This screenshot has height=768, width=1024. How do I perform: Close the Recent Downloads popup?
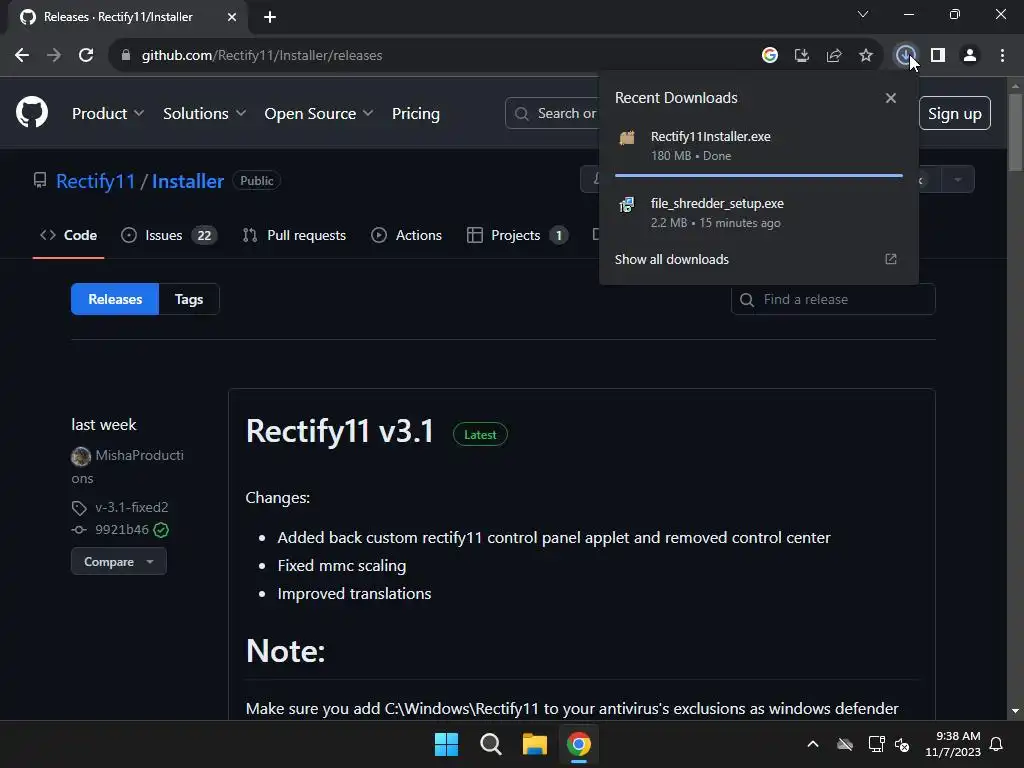(891, 98)
